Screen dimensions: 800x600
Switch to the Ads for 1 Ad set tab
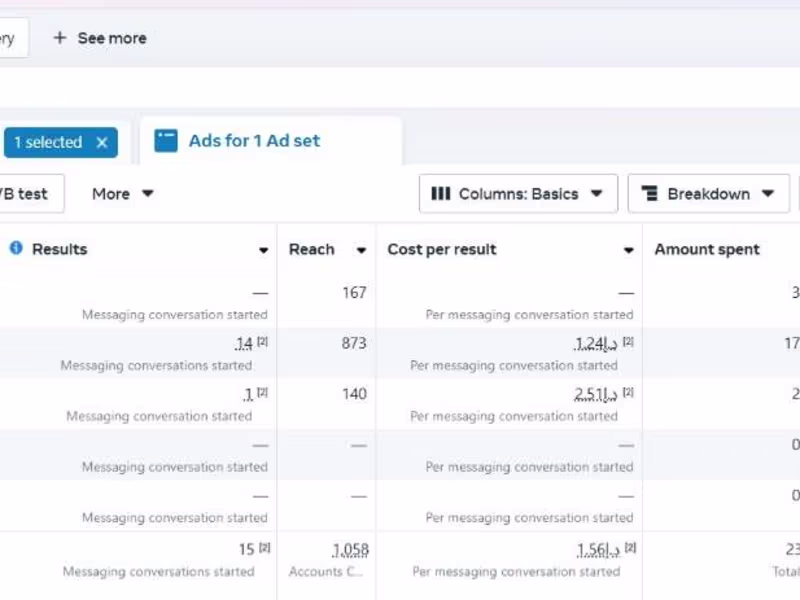click(254, 140)
